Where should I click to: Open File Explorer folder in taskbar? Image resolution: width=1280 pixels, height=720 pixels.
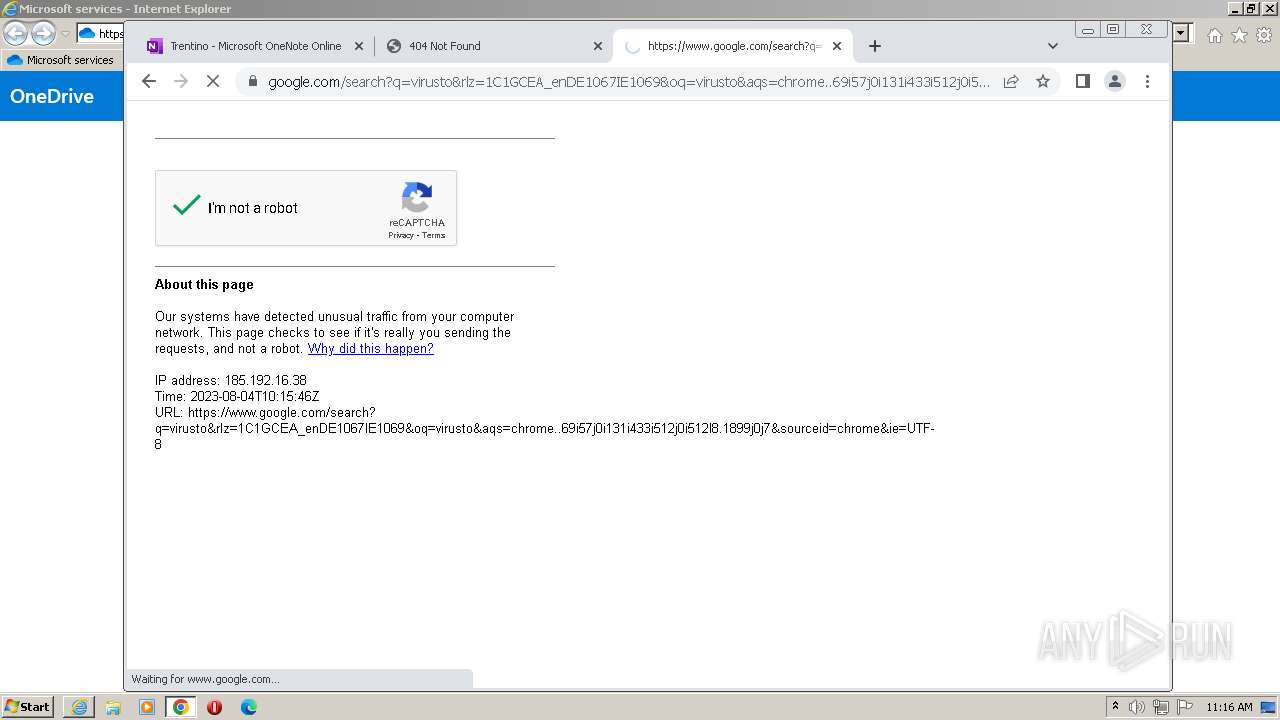click(113, 707)
